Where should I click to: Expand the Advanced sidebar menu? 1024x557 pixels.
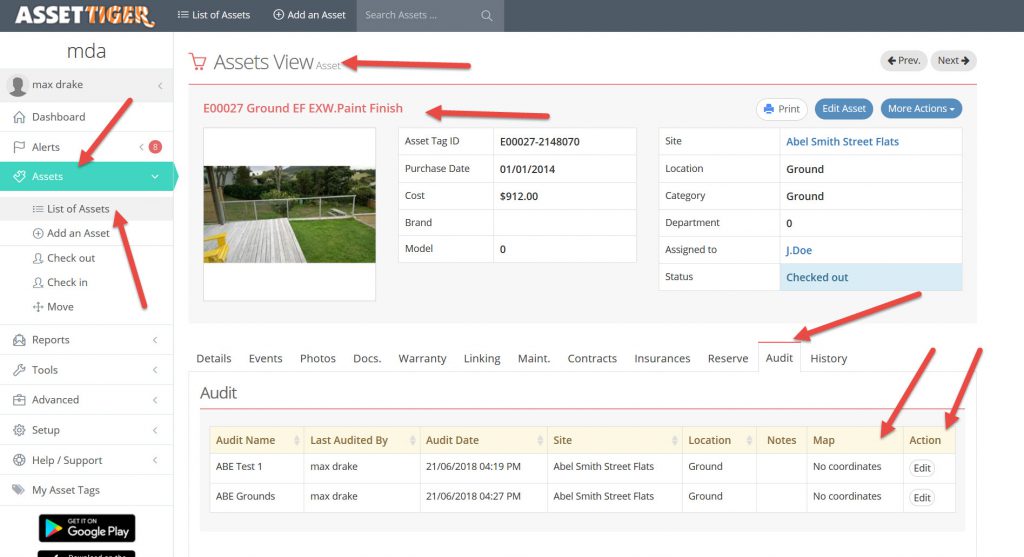click(154, 400)
